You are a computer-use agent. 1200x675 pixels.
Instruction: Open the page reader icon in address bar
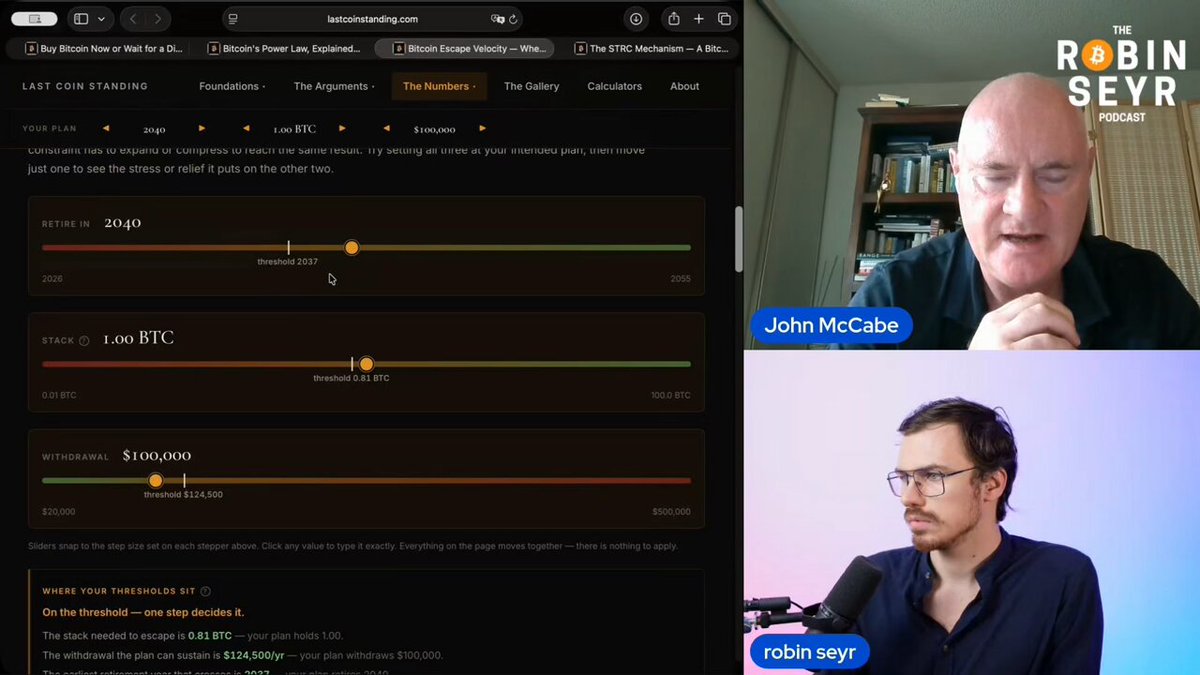click(x=233, y=19)
